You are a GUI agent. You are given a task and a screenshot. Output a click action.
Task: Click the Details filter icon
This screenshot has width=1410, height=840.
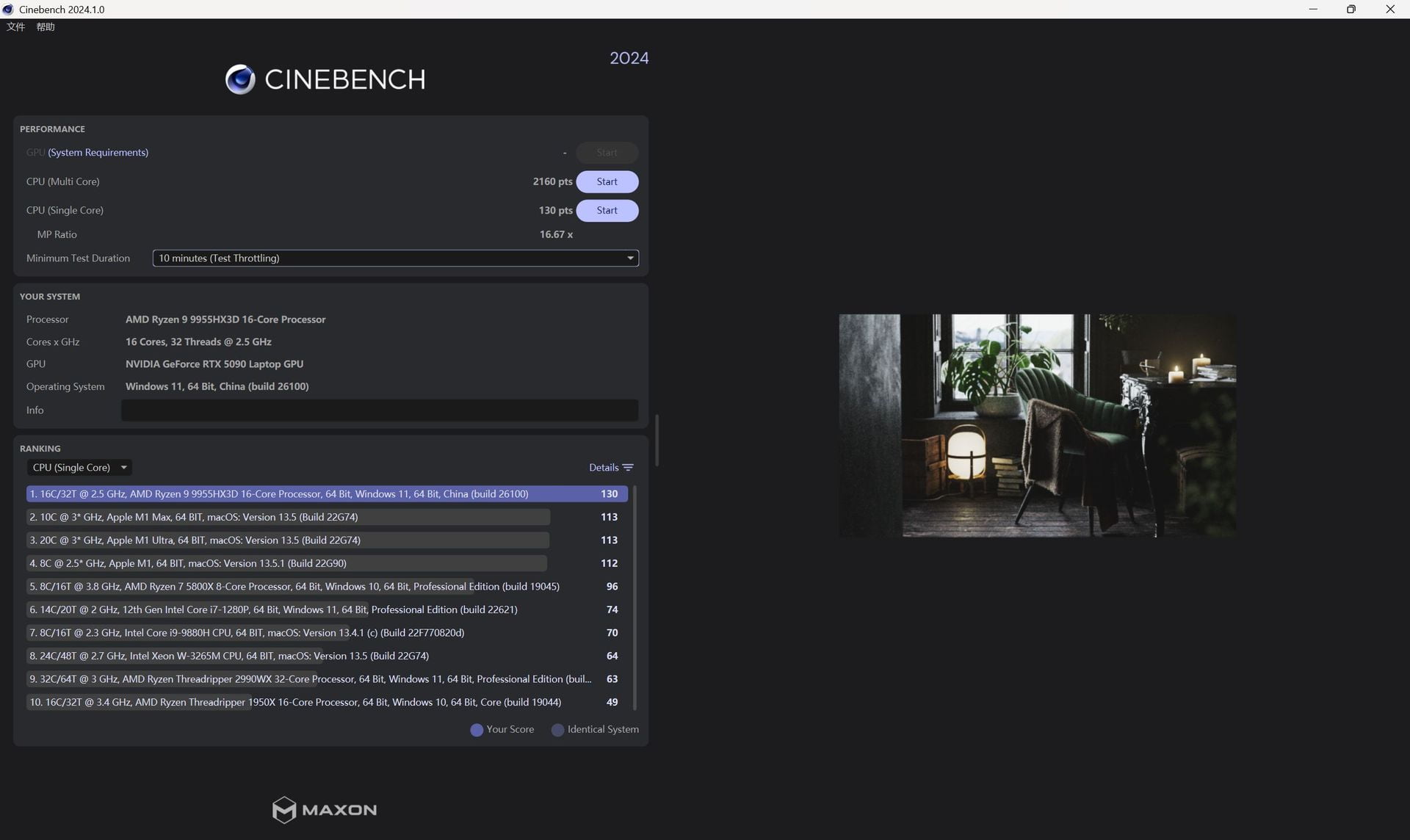(628, 468)
